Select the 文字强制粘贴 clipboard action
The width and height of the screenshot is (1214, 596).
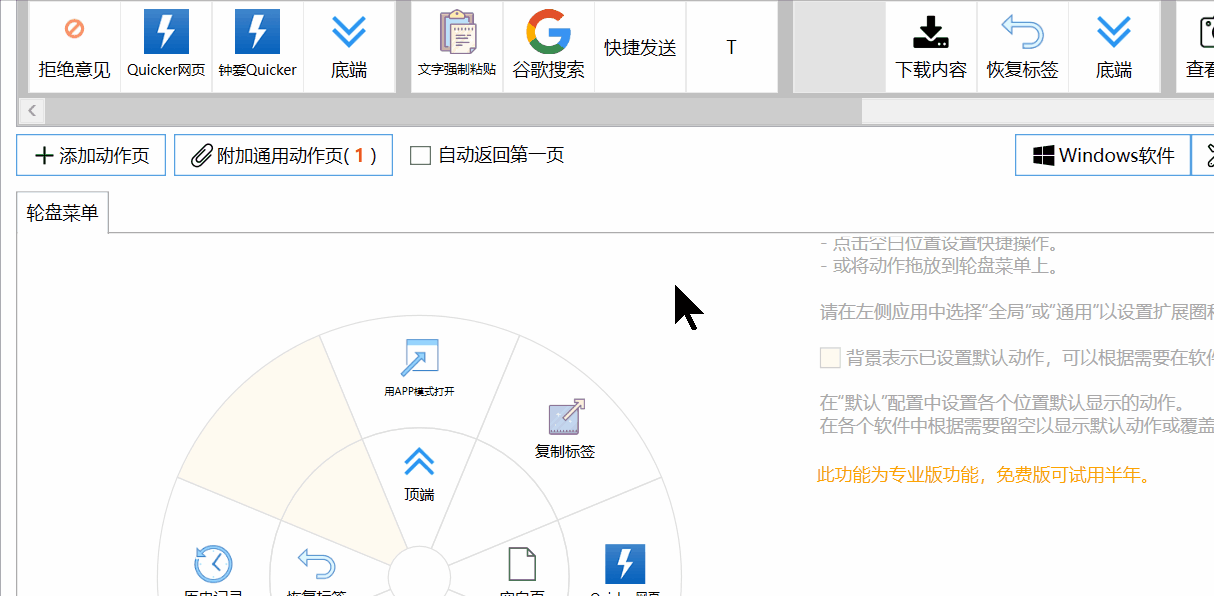[457, 47]
